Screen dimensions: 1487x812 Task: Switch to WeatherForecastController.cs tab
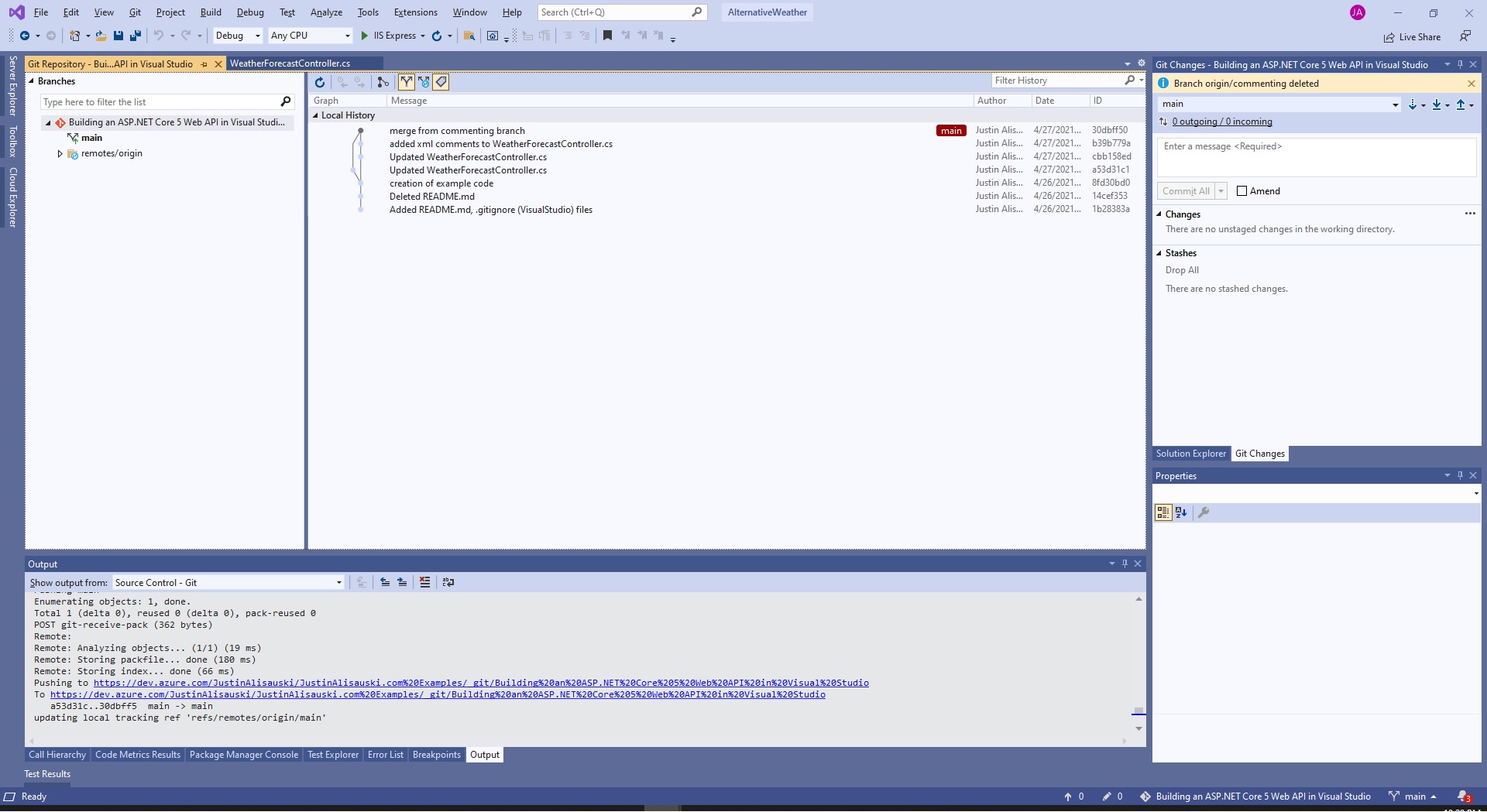[290, 63]
